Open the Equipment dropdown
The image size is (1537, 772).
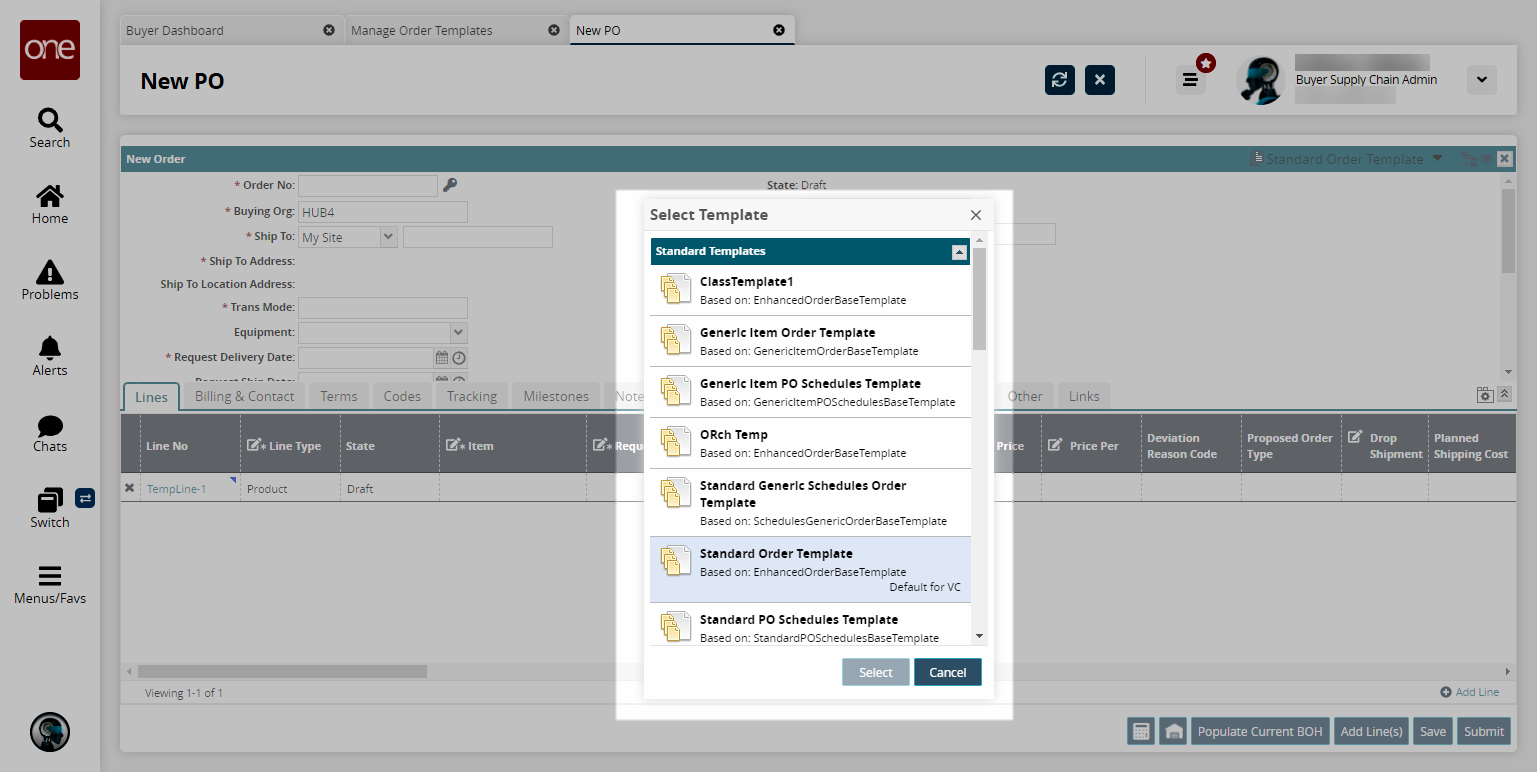(x=458, y=332)
